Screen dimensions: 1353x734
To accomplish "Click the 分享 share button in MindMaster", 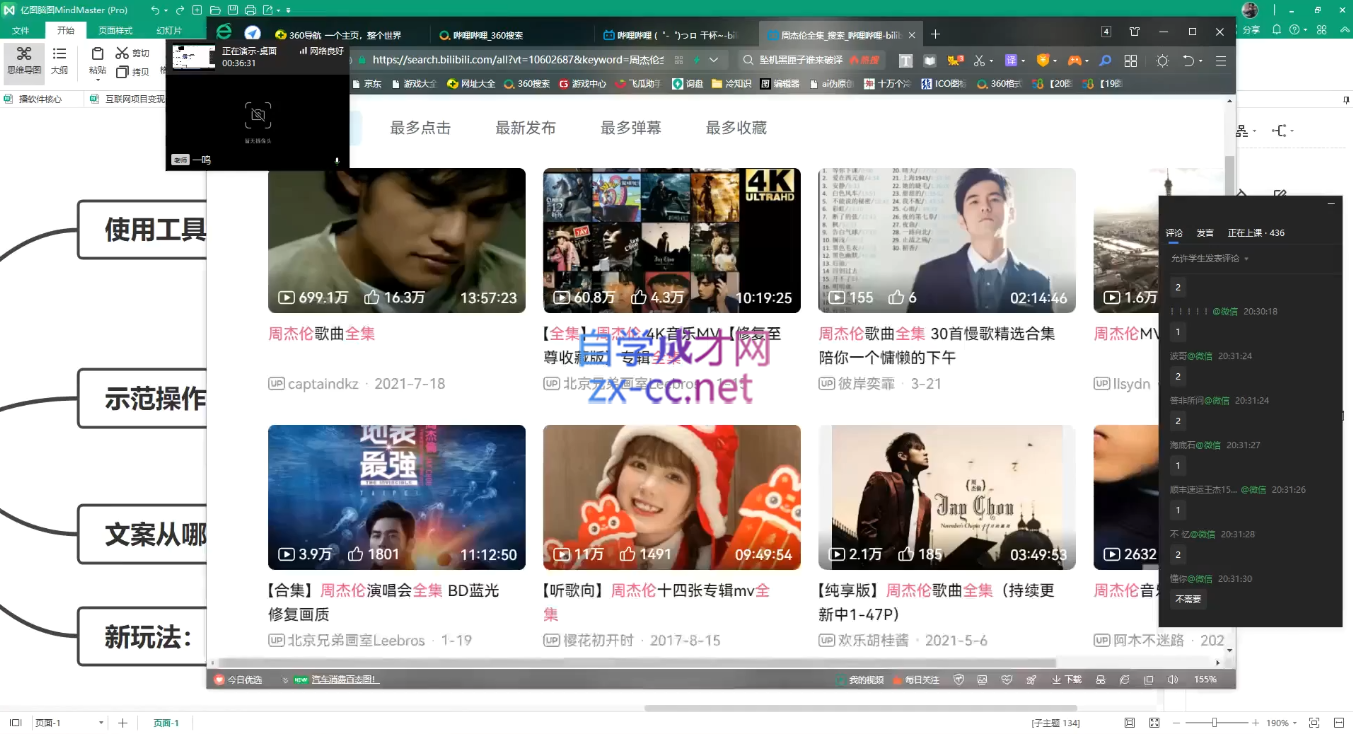I will pyautogui.click(x=1251, y=31).
